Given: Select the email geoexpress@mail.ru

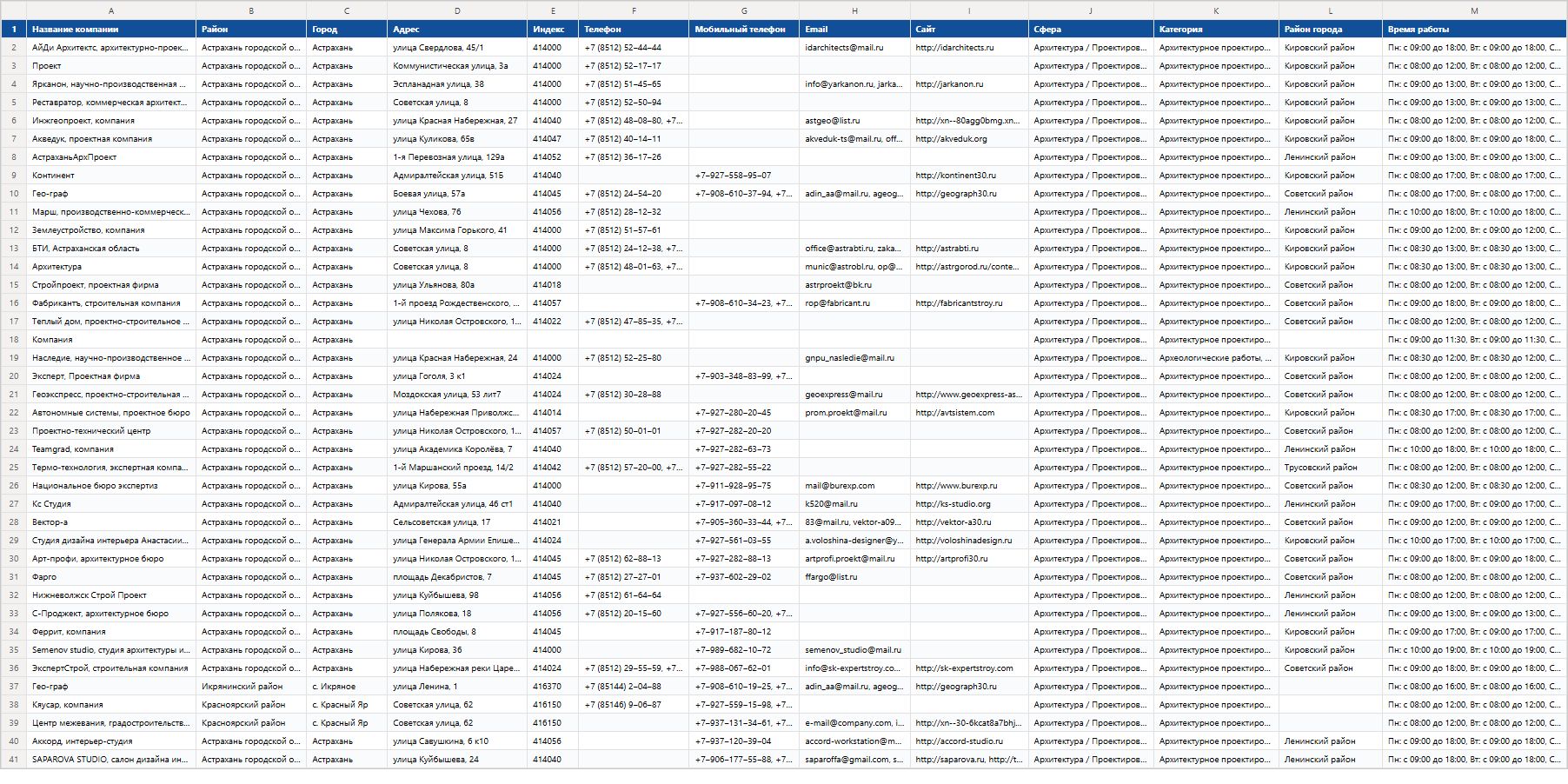Looking at the screenshot, I should (x=854, y=395).
